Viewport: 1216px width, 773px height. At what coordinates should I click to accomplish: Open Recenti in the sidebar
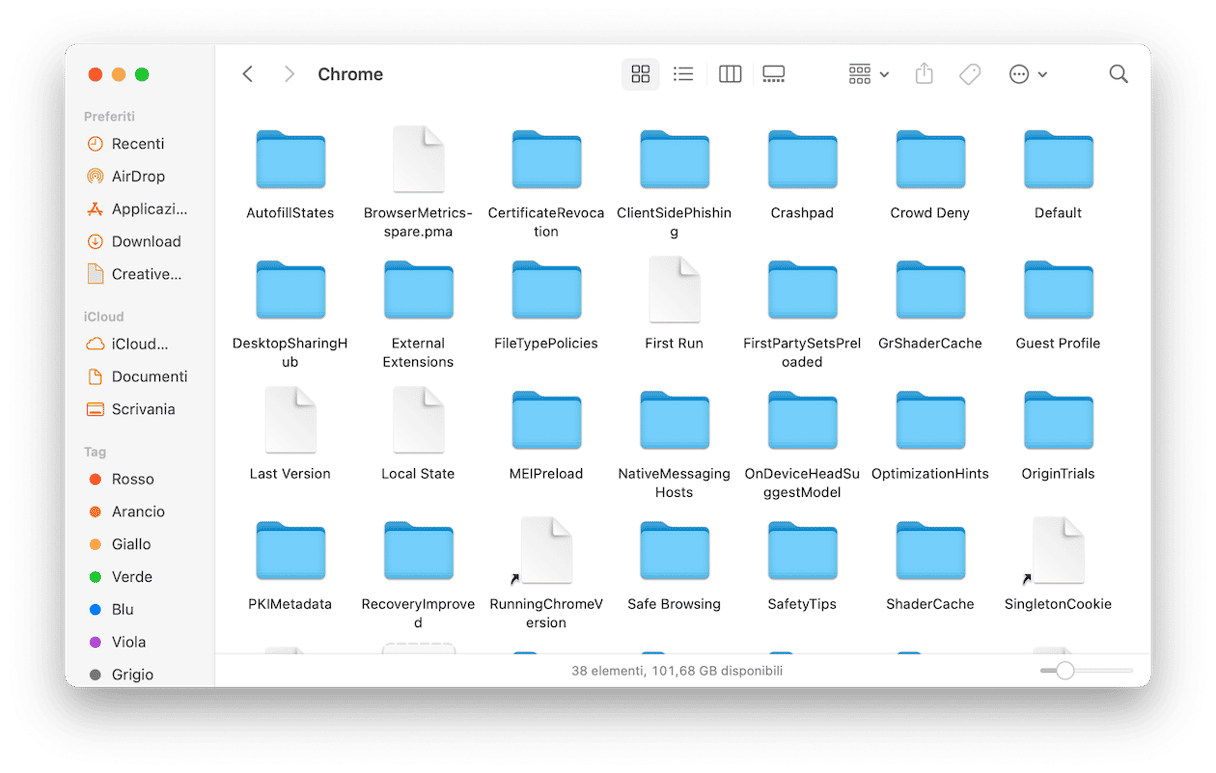click(138, 144)
